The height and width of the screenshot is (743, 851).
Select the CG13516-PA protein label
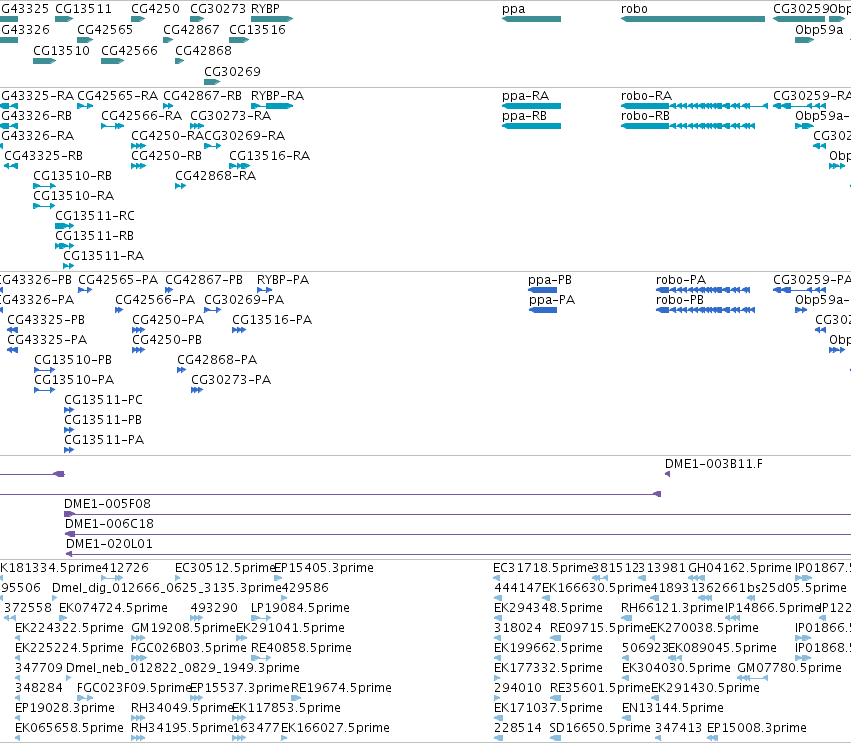pyautogui.click(x=272, y=321)
